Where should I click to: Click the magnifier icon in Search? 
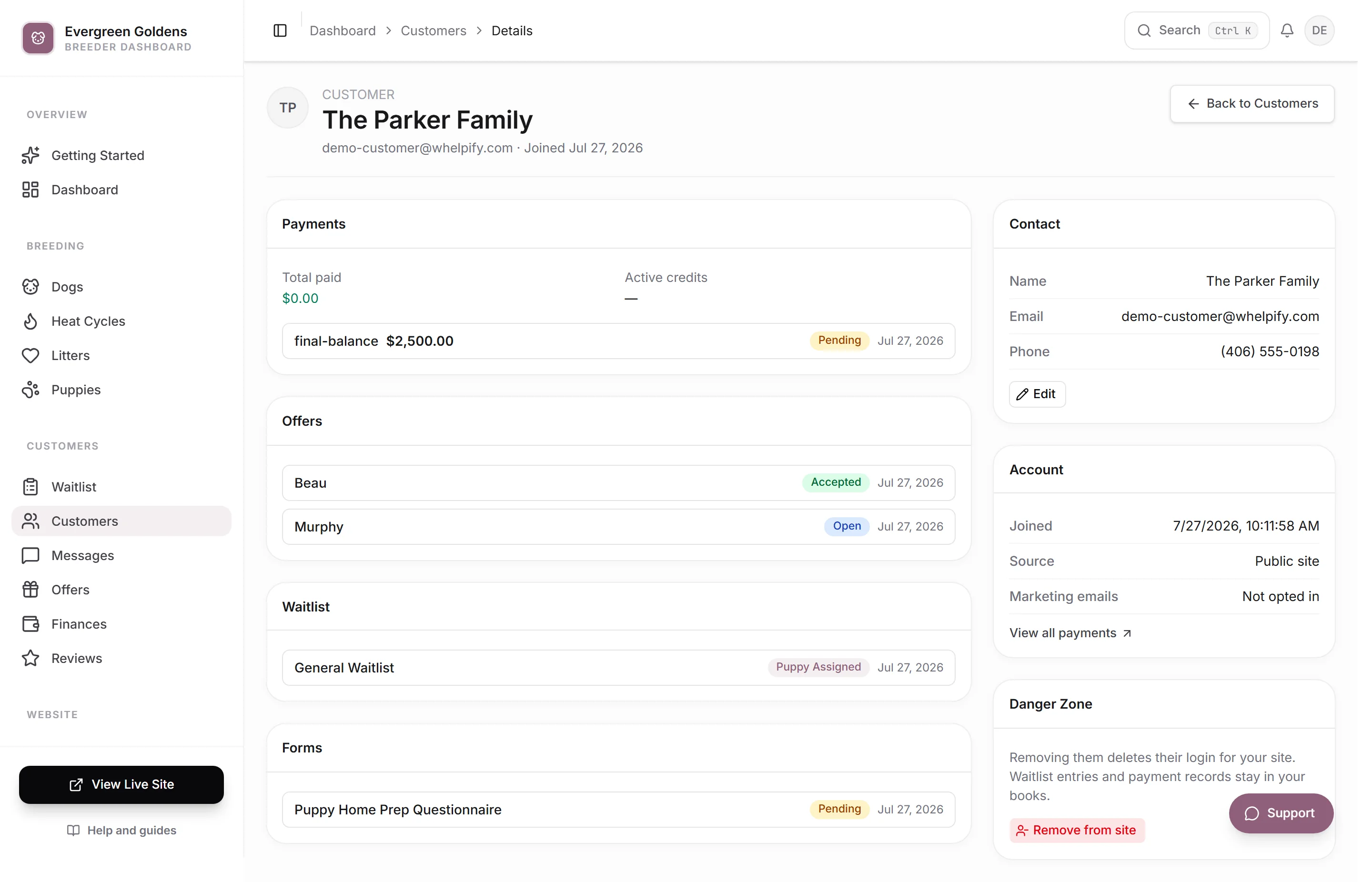click(1144, 30)
